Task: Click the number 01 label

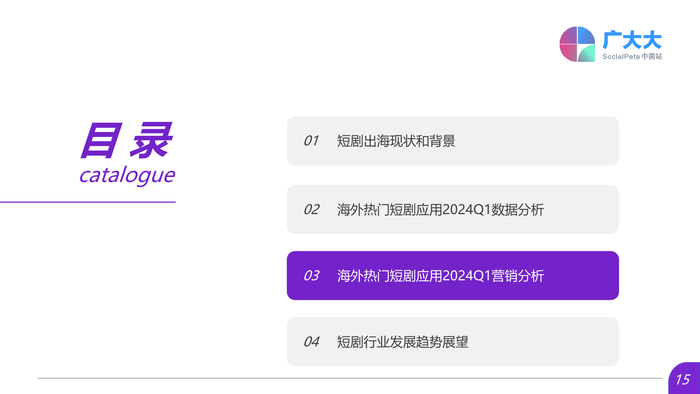Action: [311, 141]
